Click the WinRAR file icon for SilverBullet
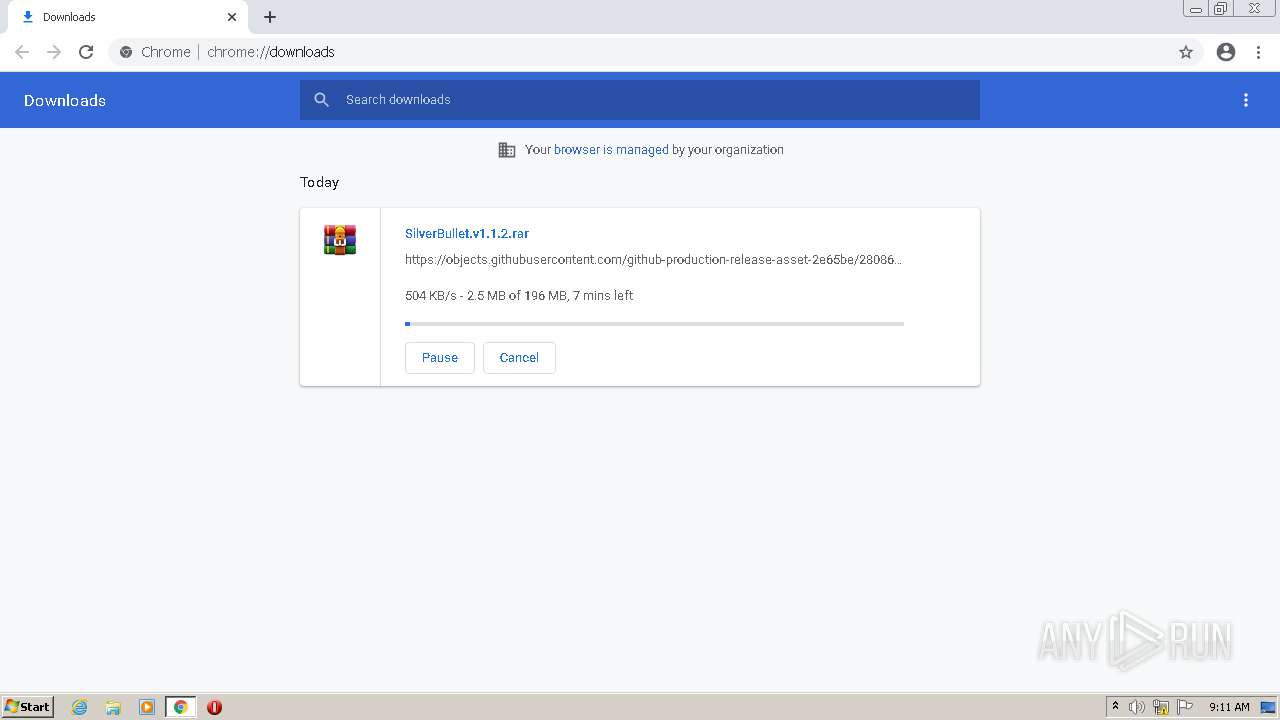 (340, 240)
